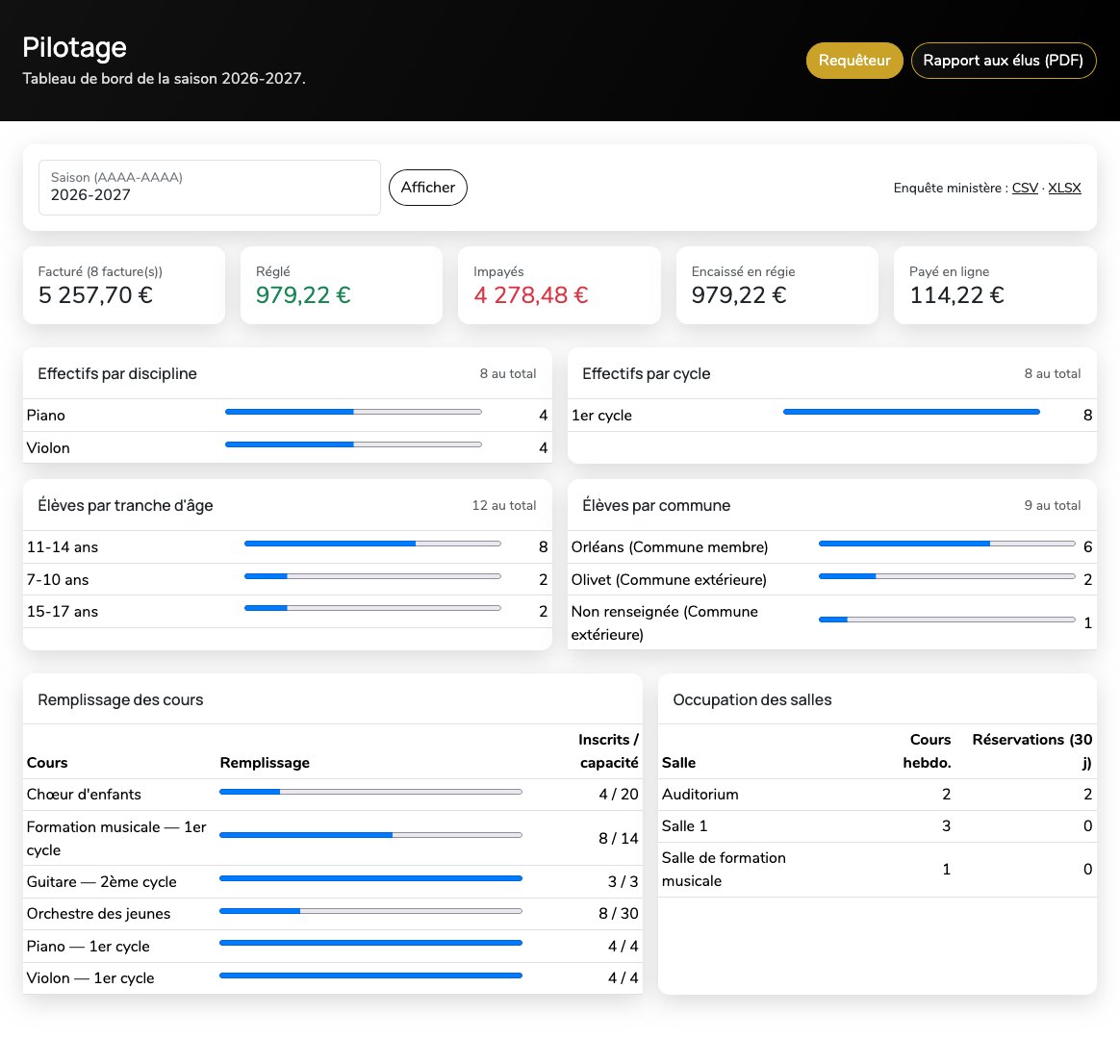Screen dimensions: 1120x1064
Task: Click the 11-14 ans progress bar
Action: click(x=372, y=545)
